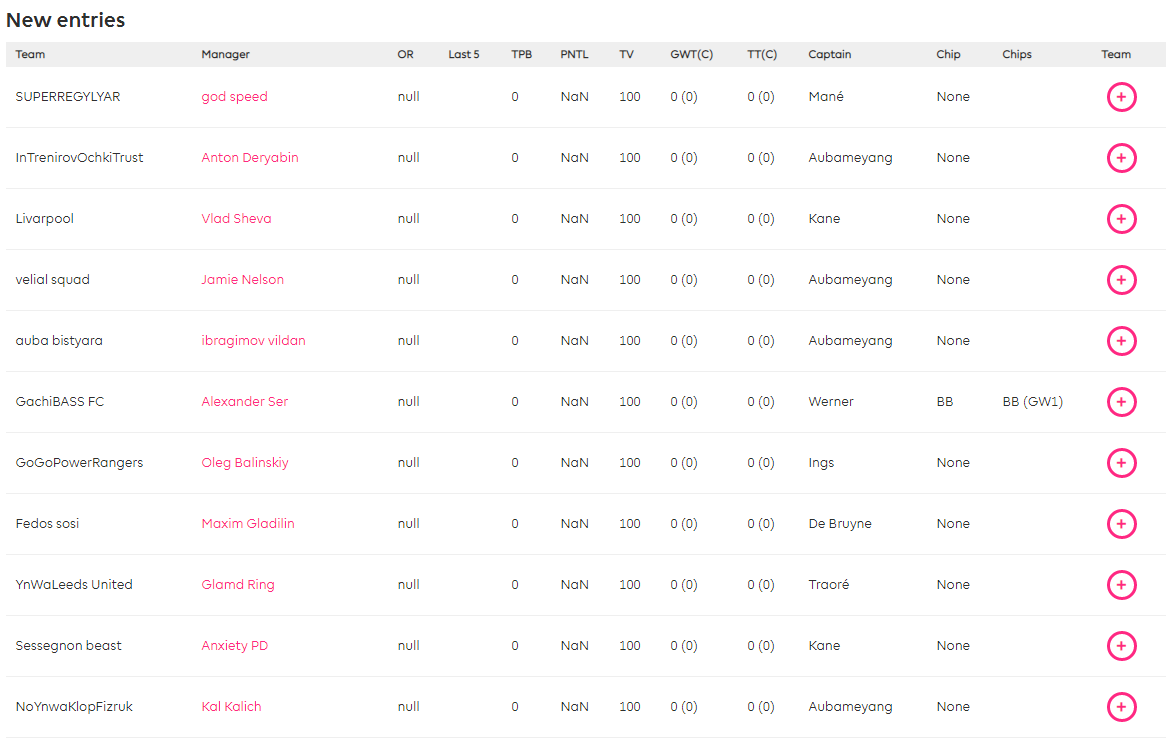Click plus icon for Sessegnon beast

[x=1121, y=646]
